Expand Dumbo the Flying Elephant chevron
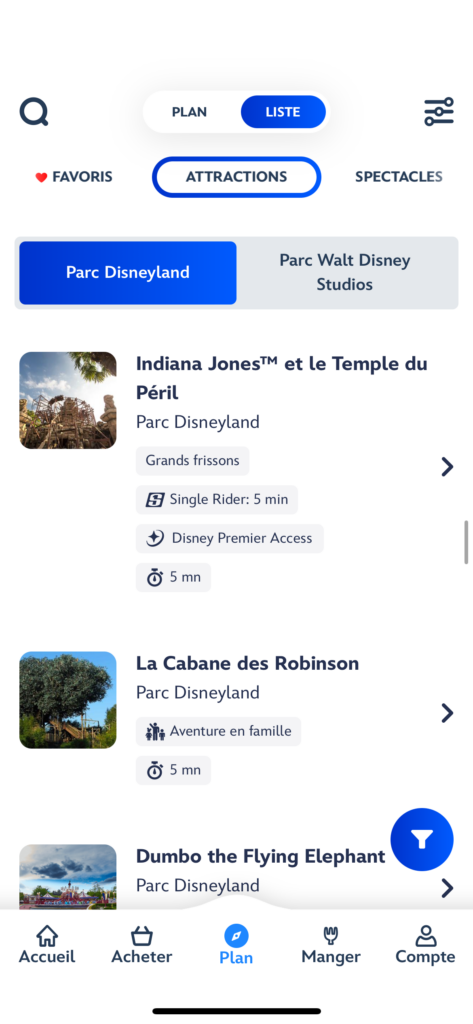Viewport: 473px width, 1024px height. pyautogui.click(x=447, y=888)
